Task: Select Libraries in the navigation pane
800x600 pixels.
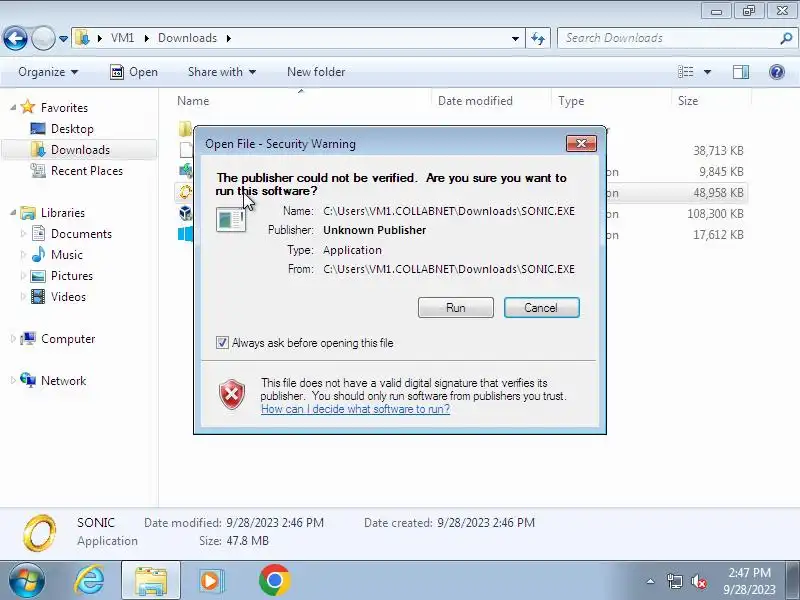Action: click(x=63, y=213)
